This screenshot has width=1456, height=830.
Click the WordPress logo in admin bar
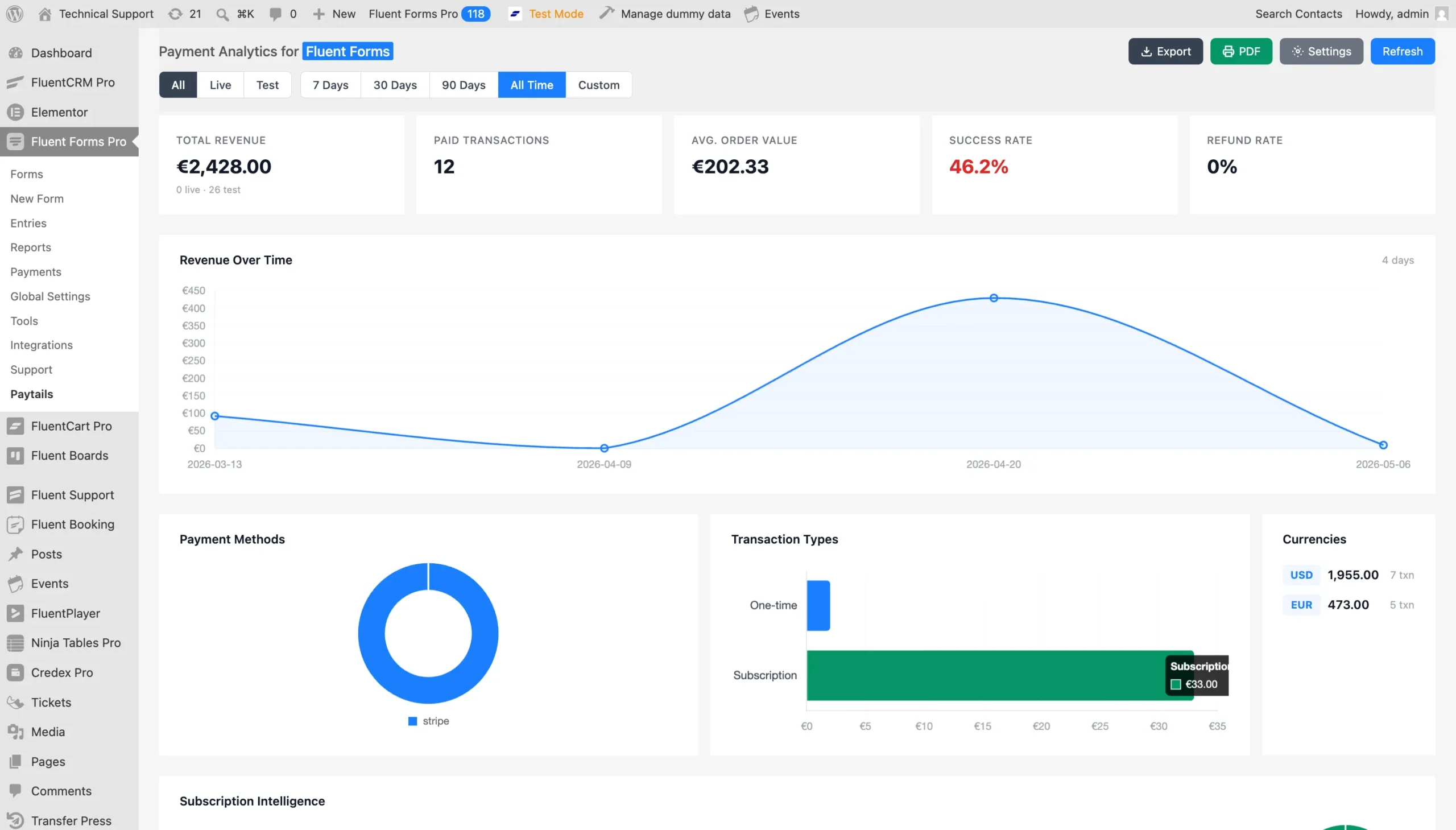[x=15, y=14]
